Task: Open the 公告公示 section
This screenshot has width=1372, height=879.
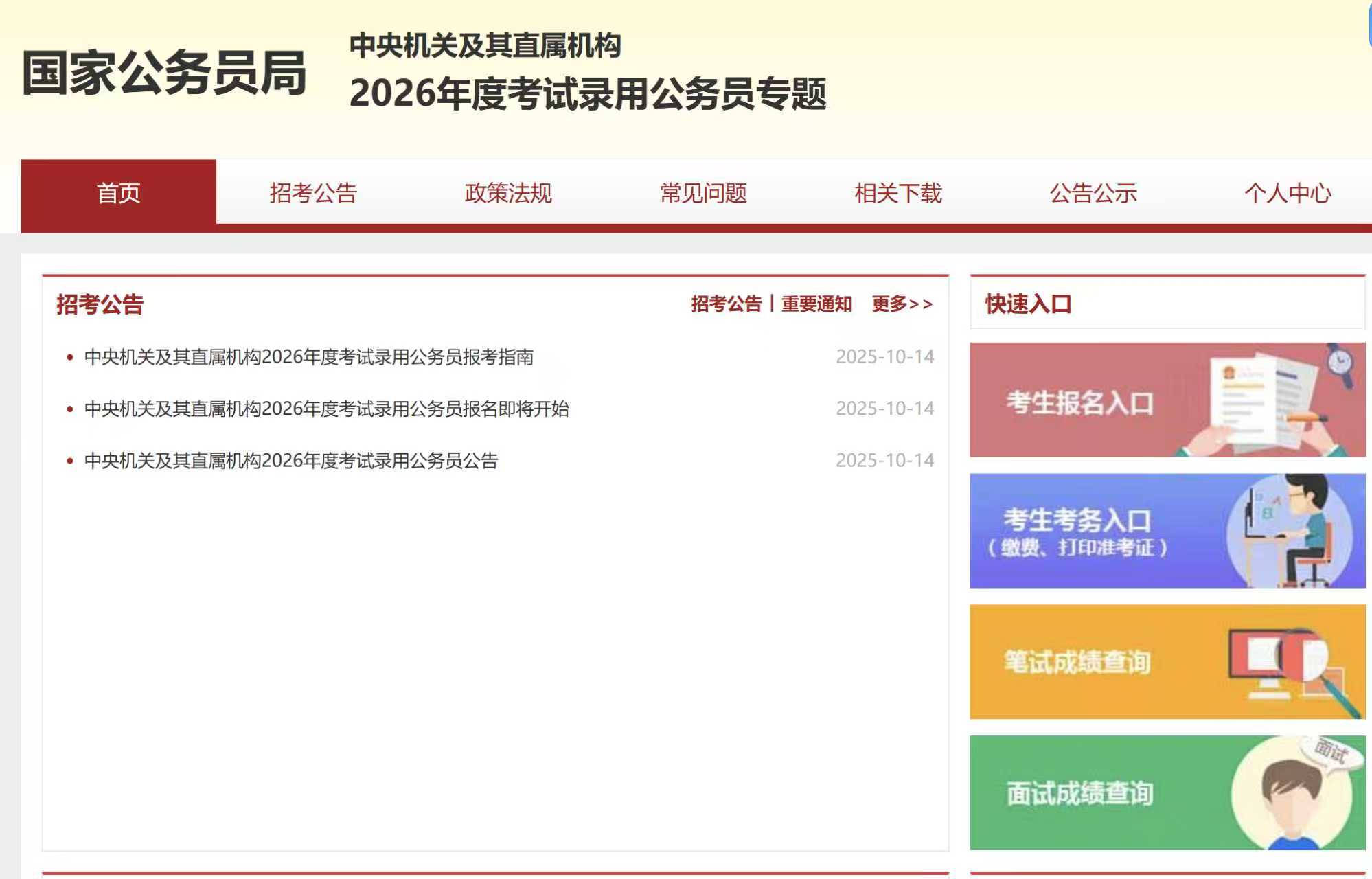Action: point(1093,194)
